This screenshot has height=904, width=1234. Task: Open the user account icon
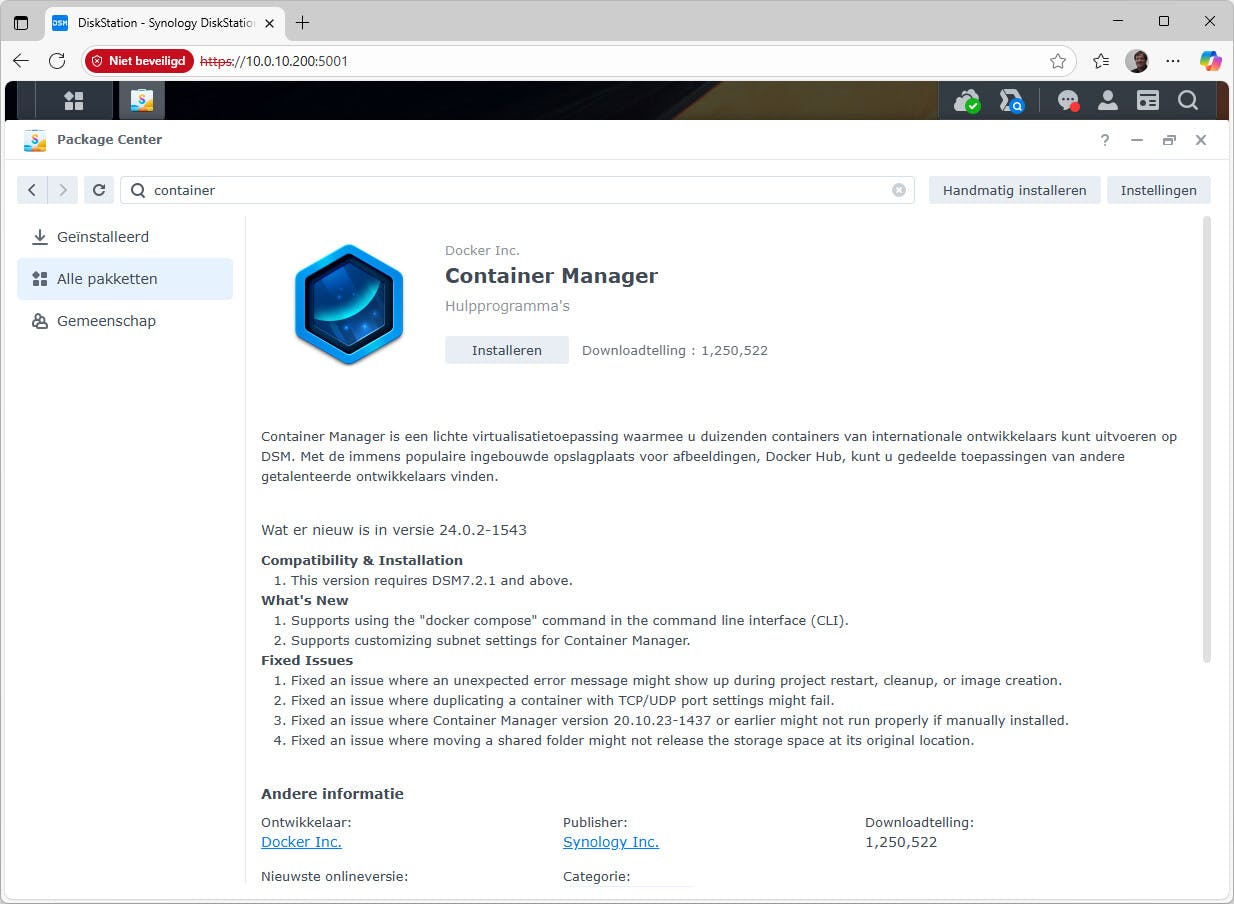coord(1107,100)
